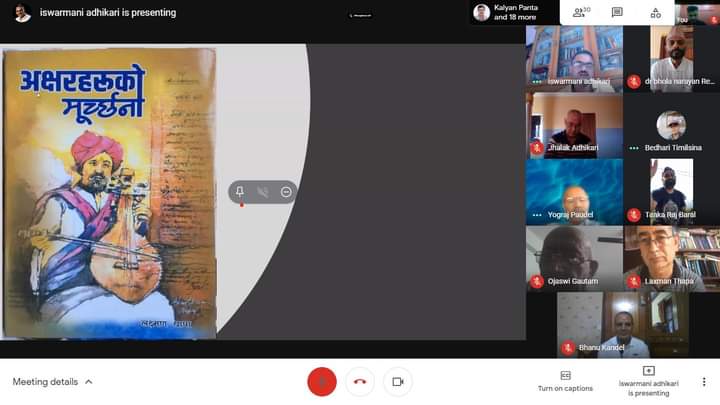Select Laxman Thapa video tile

tap(672, 259)
